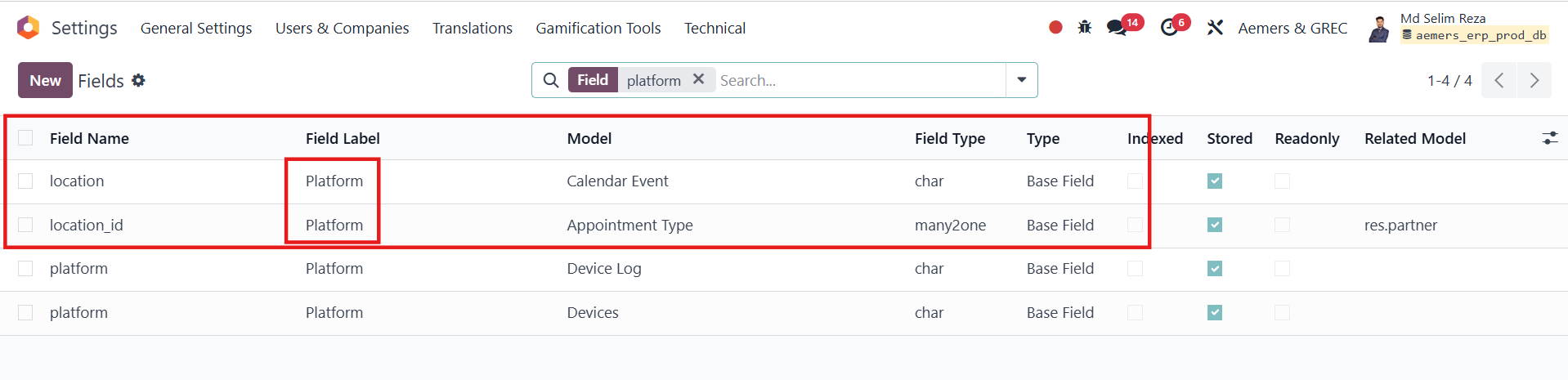1568x380 pixels.
Task: Toggle the select-all header checkbox
Action: (25, 138)
